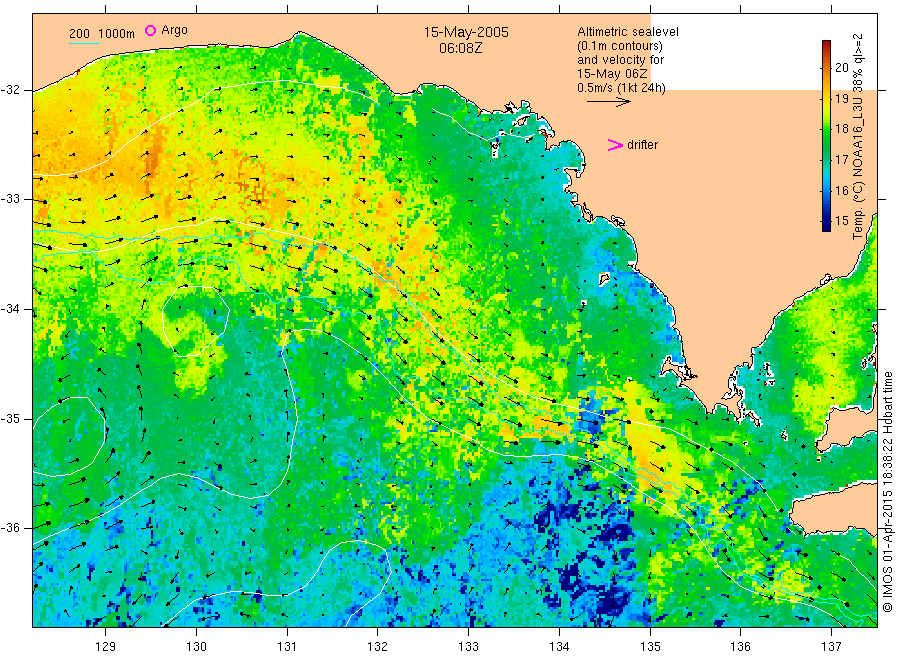This screenshot has height=660, width=900.
Task: Click the 0.5m/s velocity scale arrow
Action: [608, 102]
